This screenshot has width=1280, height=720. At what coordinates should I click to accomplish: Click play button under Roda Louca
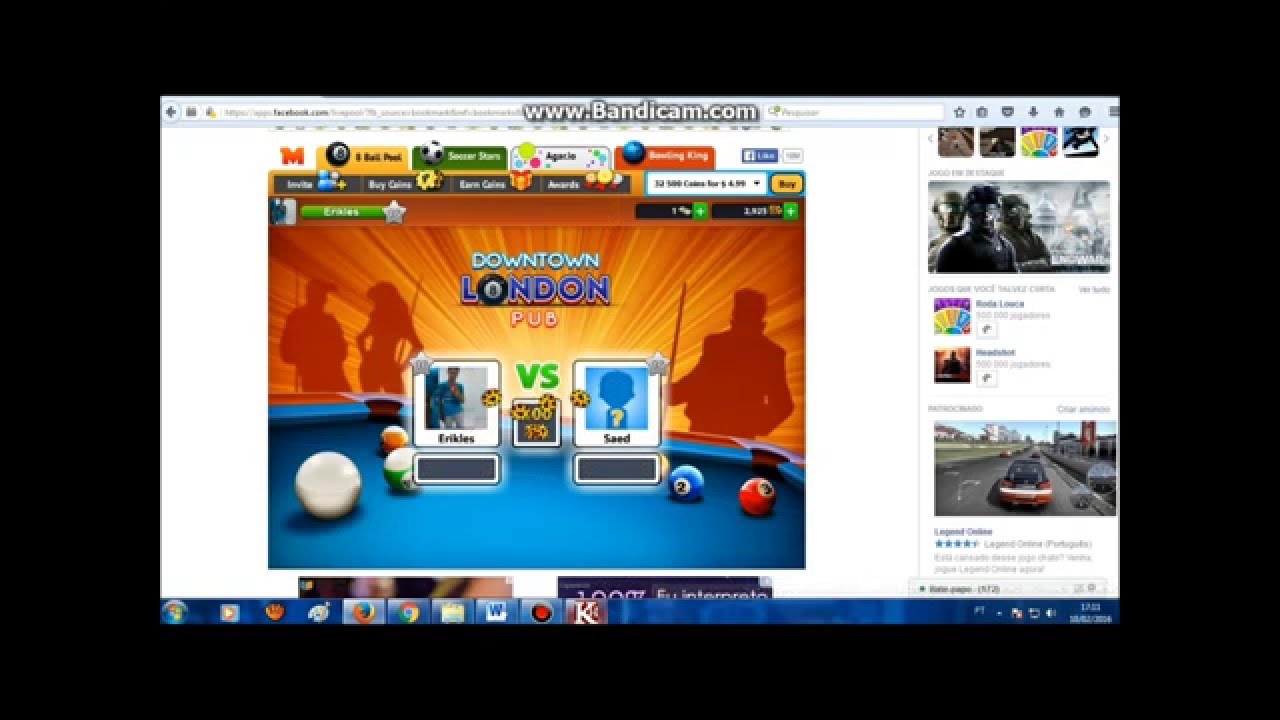986,329
